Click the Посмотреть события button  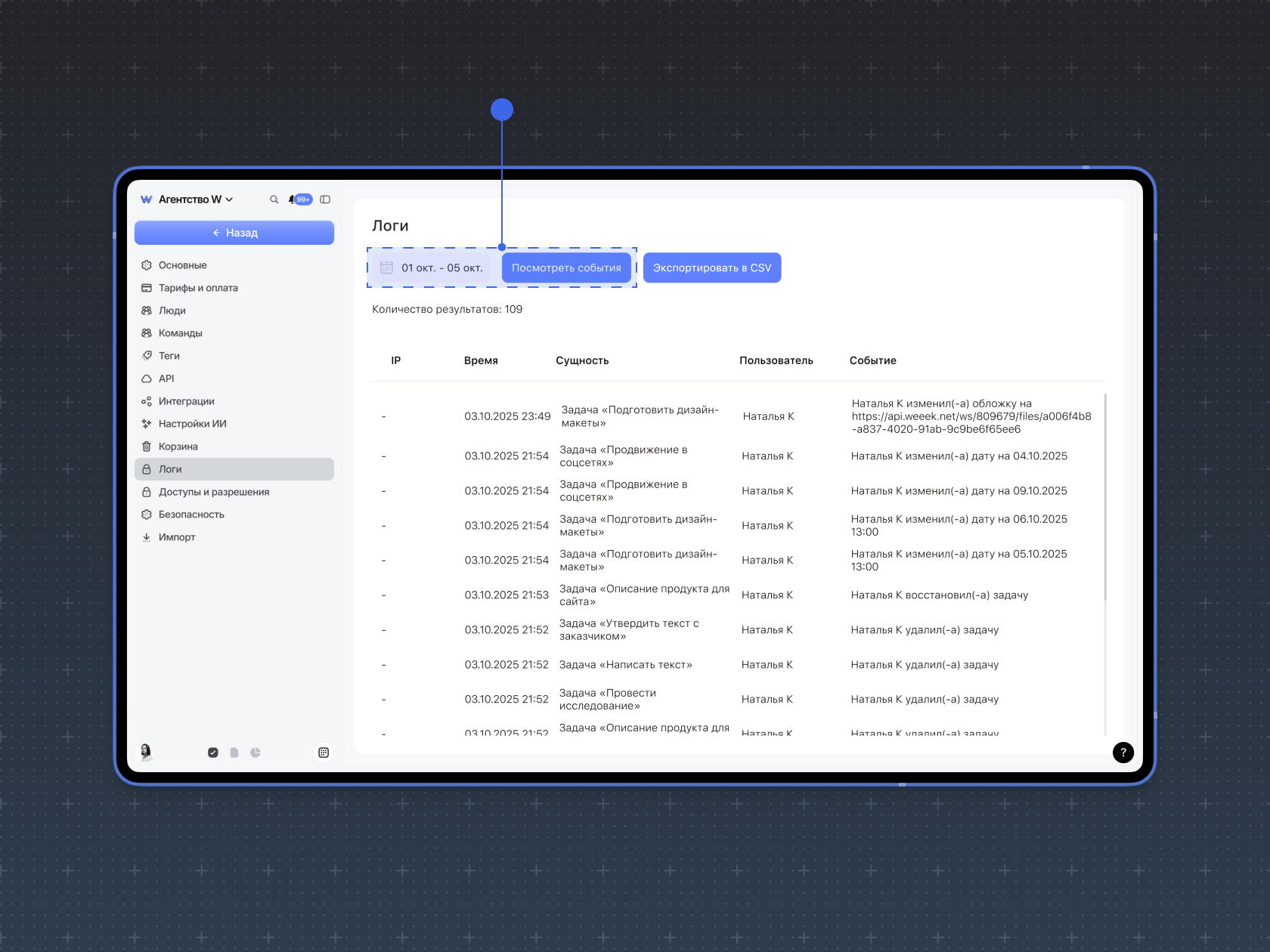[x=566, y=268]
